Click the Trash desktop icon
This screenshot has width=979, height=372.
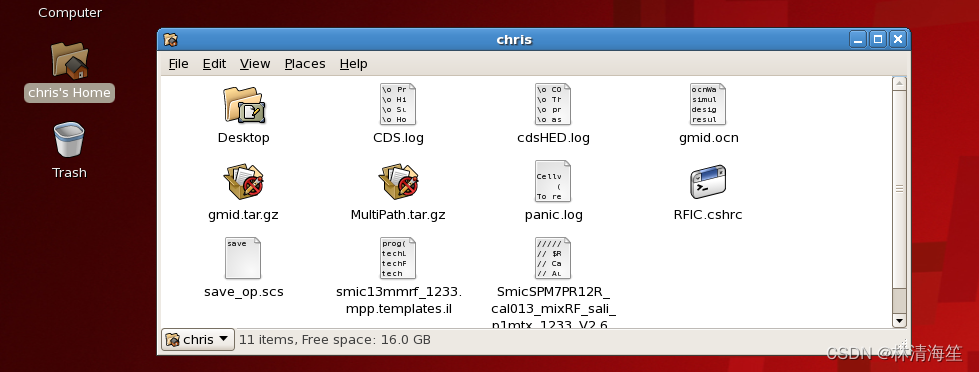[x=69, y=150]
